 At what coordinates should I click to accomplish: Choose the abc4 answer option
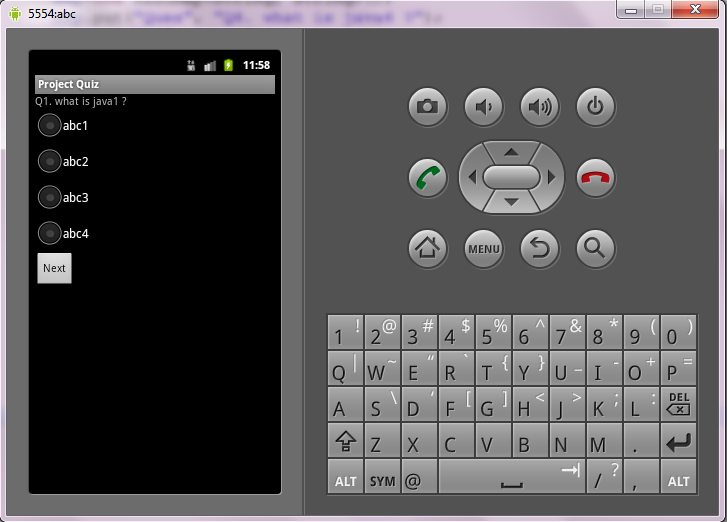pyautogui.click(x=49, y=233)
